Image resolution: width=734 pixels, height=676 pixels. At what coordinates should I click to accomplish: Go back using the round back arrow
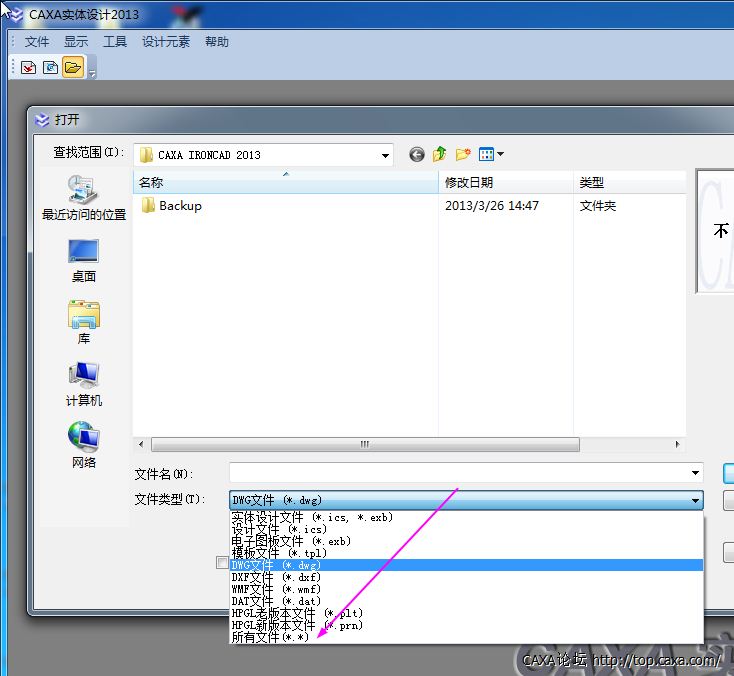pos(417,155)
